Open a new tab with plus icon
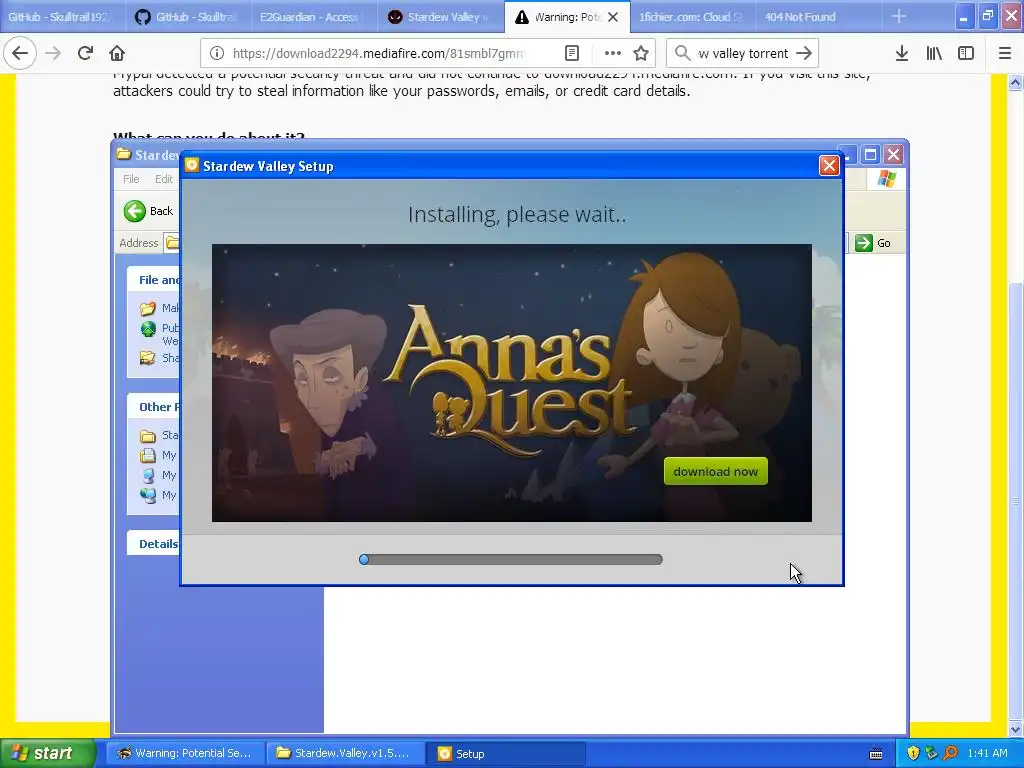1024x768 pixels. (x=899, y=16)
